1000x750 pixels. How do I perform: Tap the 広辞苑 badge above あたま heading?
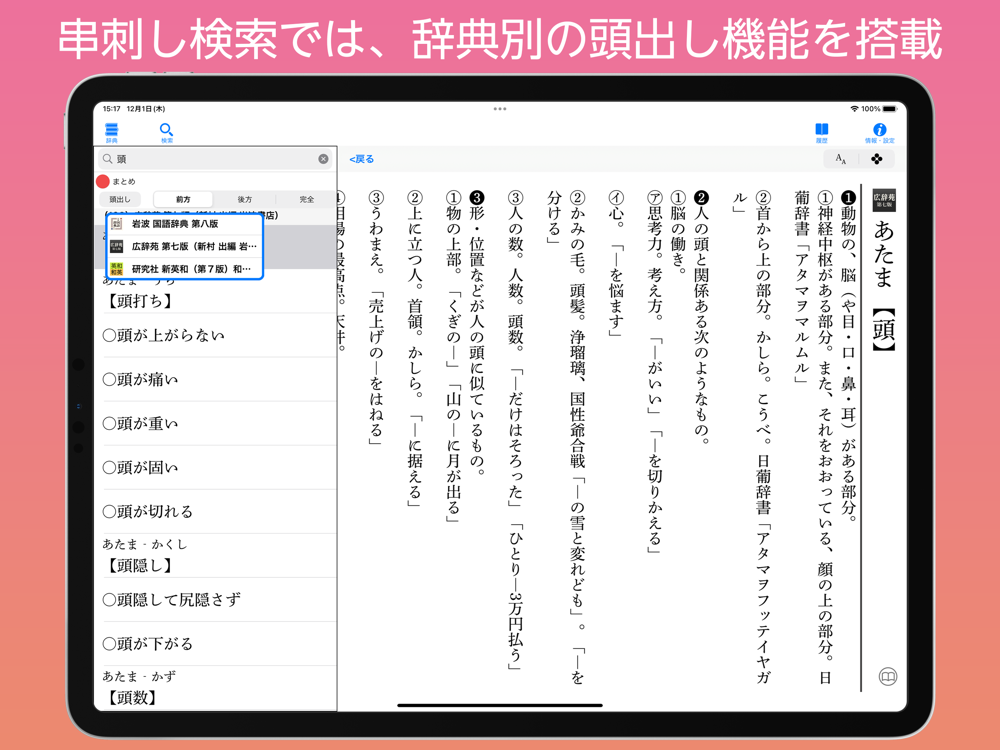884,200
